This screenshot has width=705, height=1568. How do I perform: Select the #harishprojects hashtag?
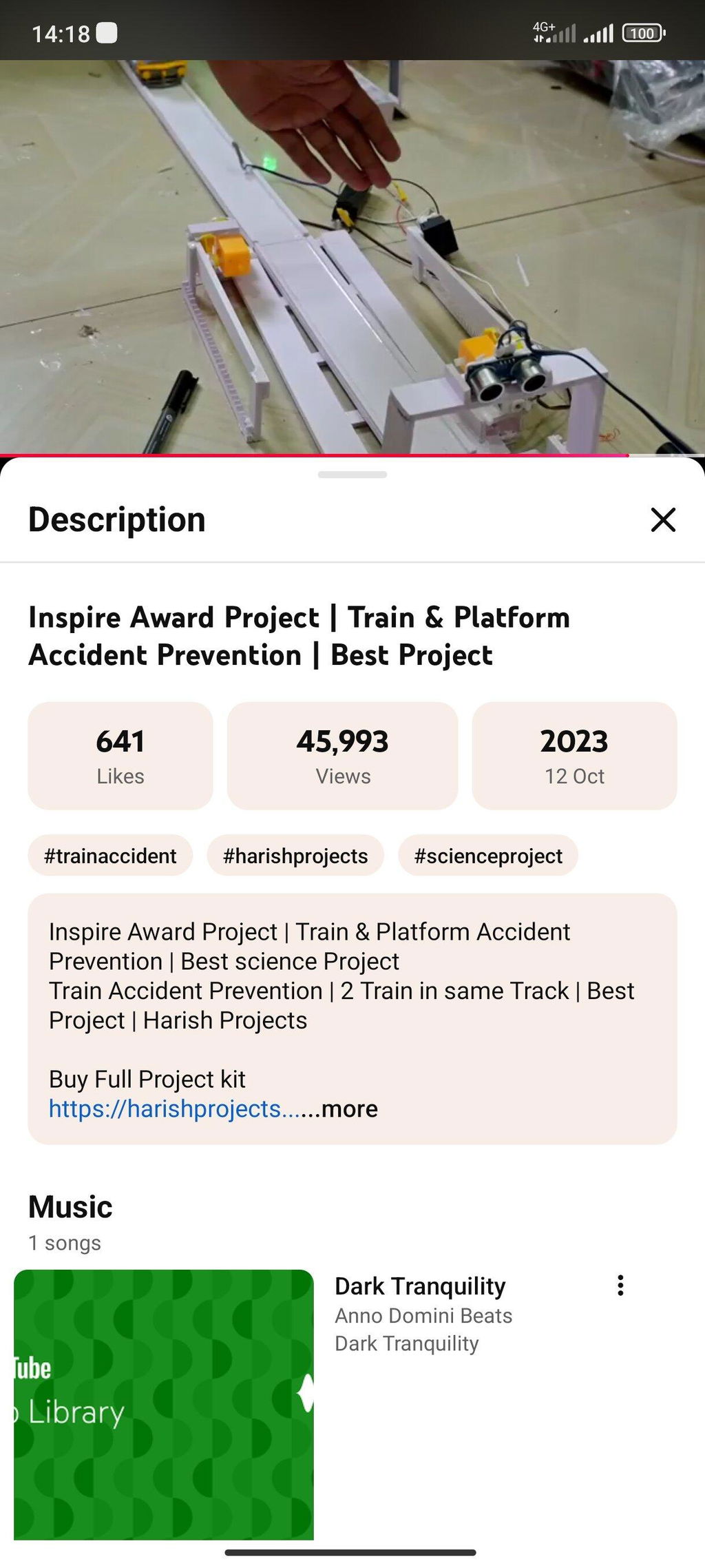coord(295,856)
